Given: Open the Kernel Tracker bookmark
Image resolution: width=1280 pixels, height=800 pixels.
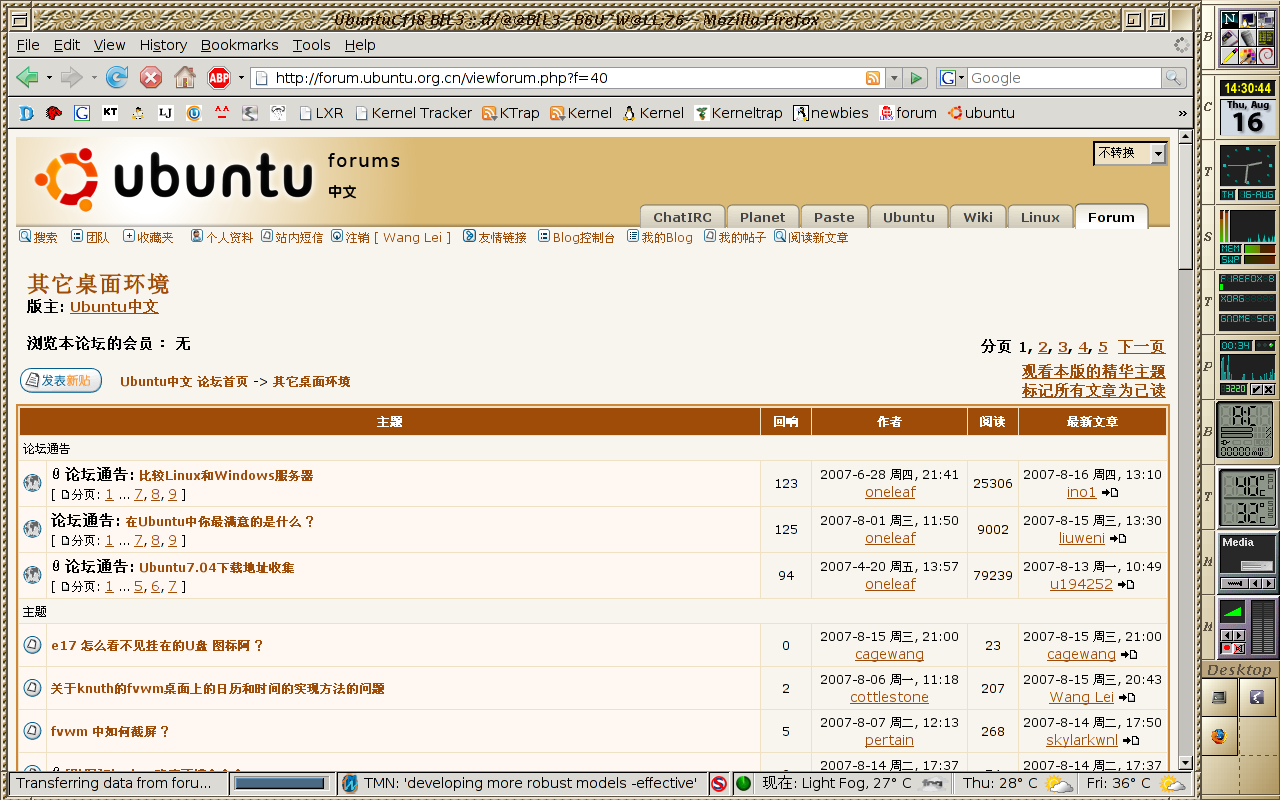Looking at the screenshot, I should 413,113.
